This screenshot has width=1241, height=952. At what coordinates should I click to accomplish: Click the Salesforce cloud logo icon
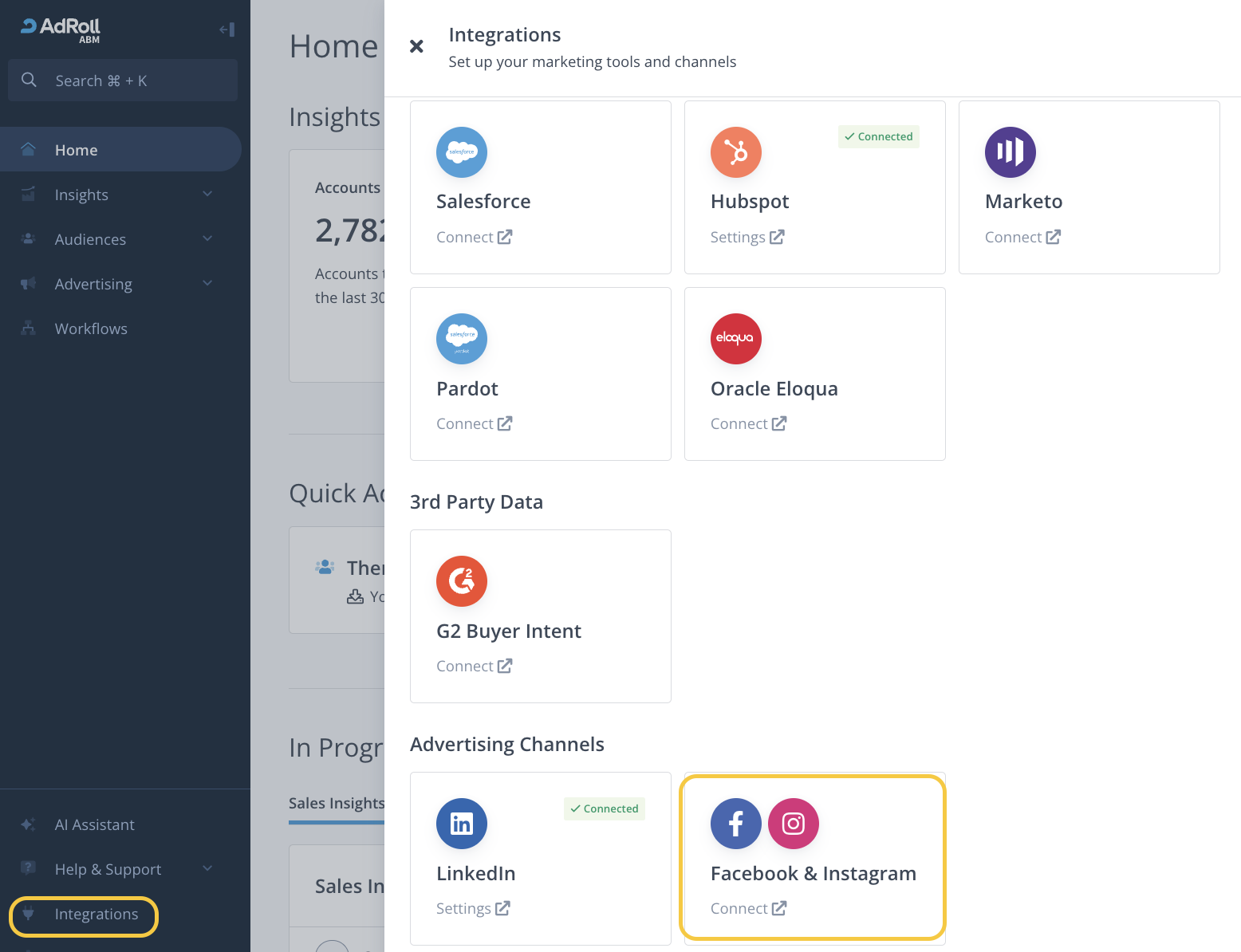click(462, 152)
